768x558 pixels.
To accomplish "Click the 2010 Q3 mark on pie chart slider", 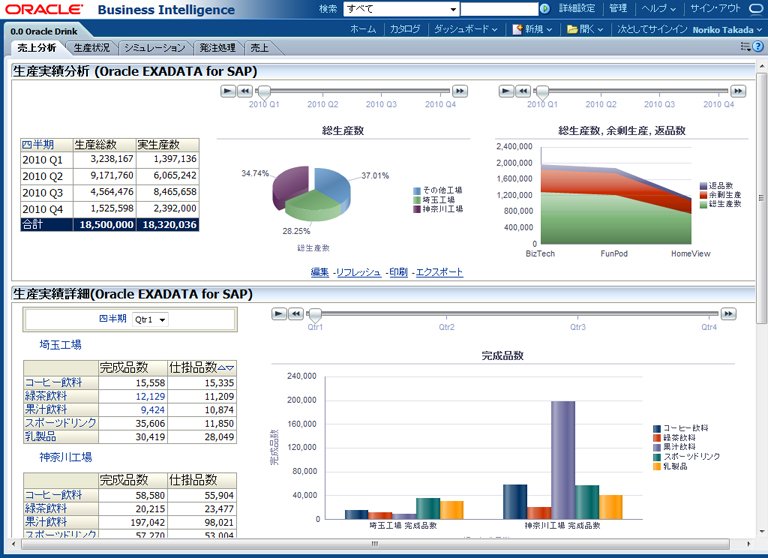I will 381,104.
